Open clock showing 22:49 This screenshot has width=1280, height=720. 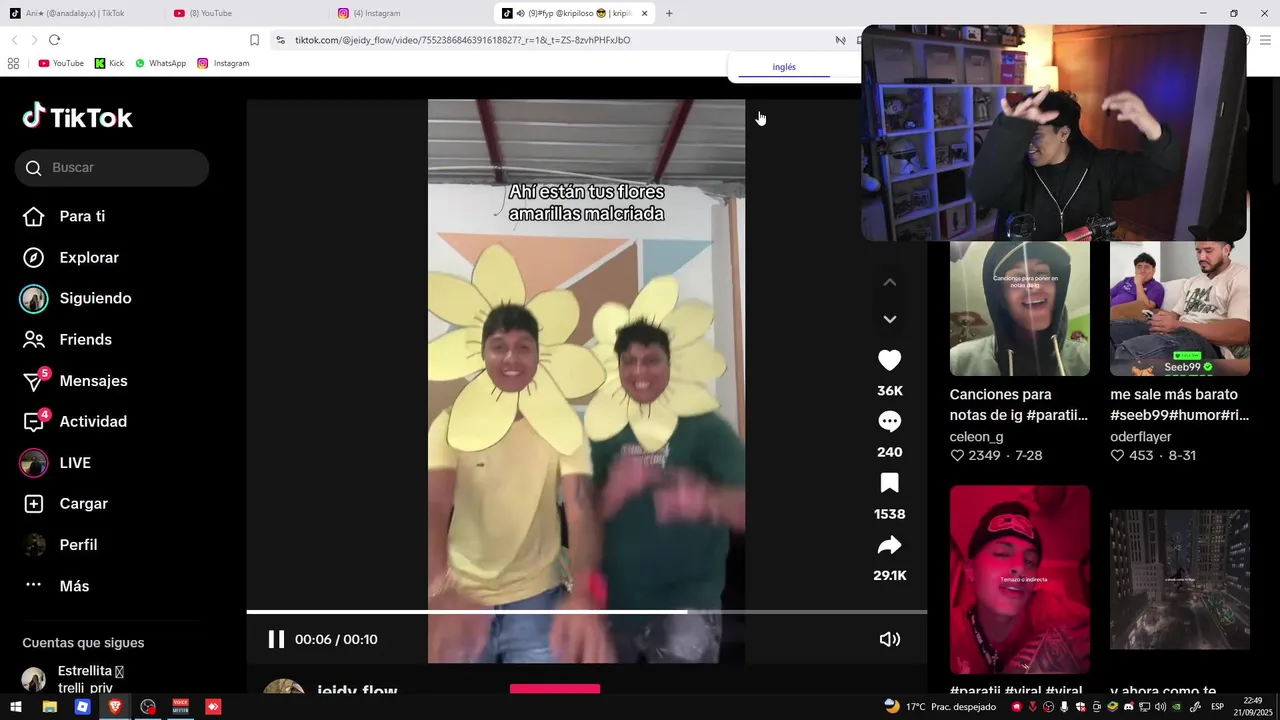[1253, 707]
